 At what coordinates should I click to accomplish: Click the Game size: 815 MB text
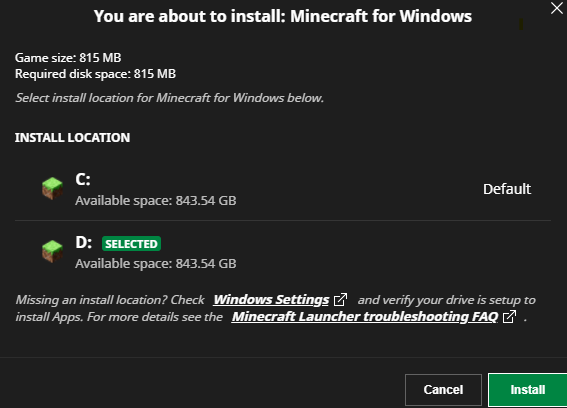(x=68, y=58)
